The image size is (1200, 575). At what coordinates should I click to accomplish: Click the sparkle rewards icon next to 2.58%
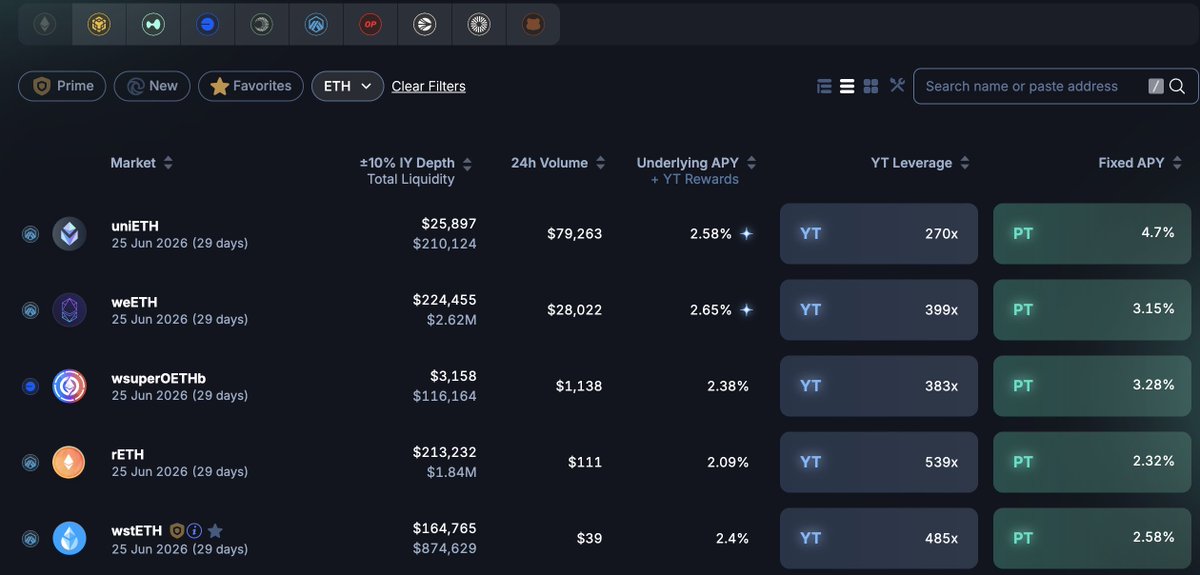[746, 233]
